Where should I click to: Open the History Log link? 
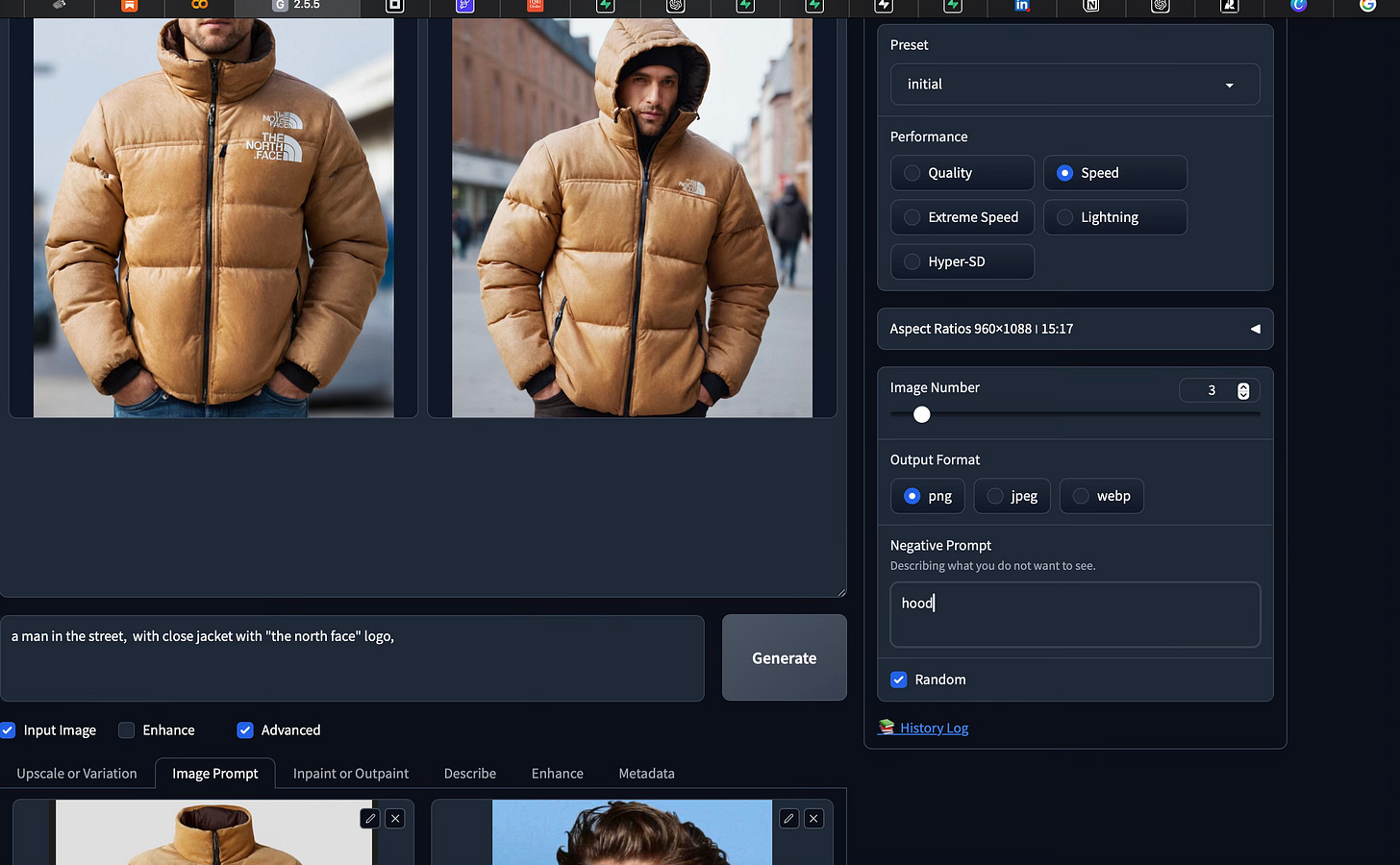934,729
